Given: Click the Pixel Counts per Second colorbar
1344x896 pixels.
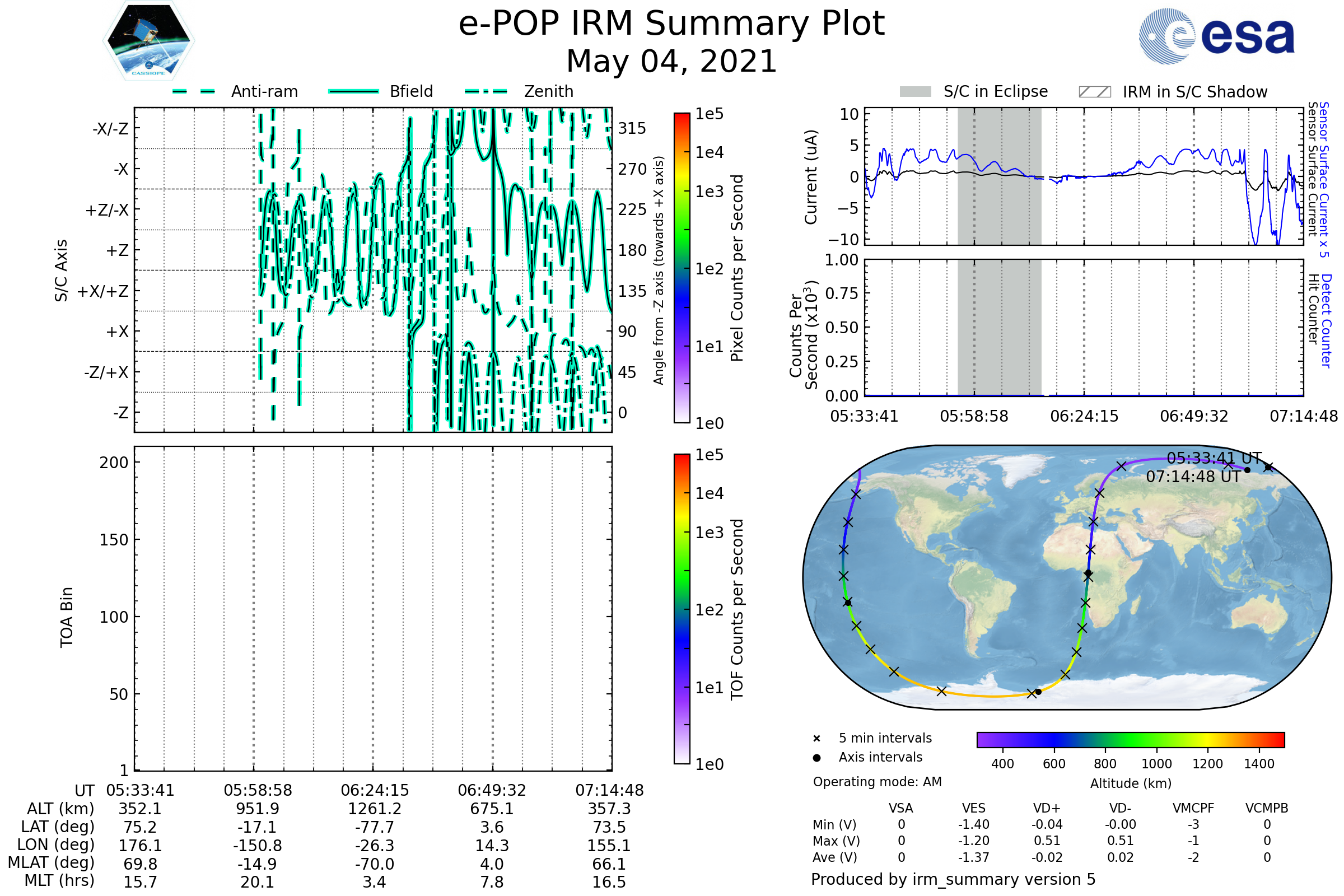Looking at the screenshot, I should (x=682, y=268).
